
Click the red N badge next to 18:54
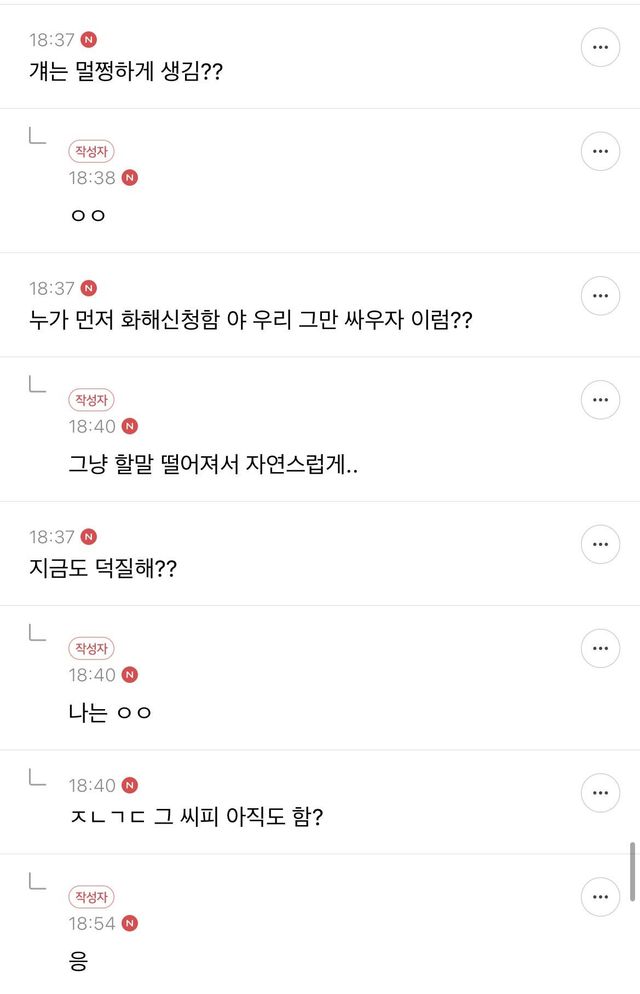129,923
